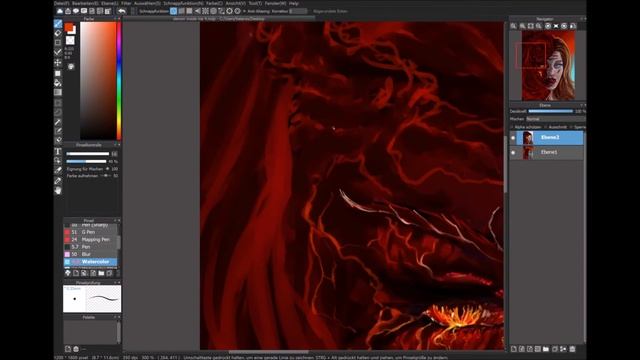The height and width of the screenshot is (360, 640).
Task: Open Filter menu
Action: pyautogui.click(x=126, y=3)
